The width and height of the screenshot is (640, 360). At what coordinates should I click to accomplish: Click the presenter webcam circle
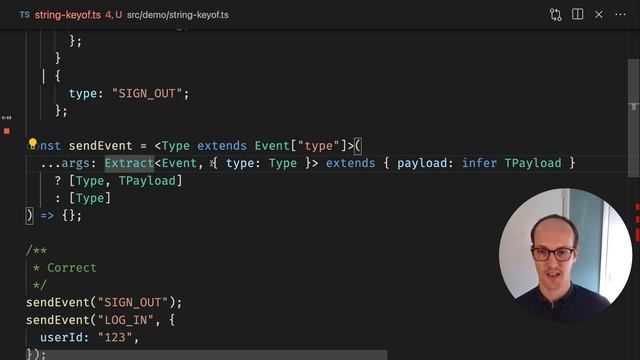[565, 255]
